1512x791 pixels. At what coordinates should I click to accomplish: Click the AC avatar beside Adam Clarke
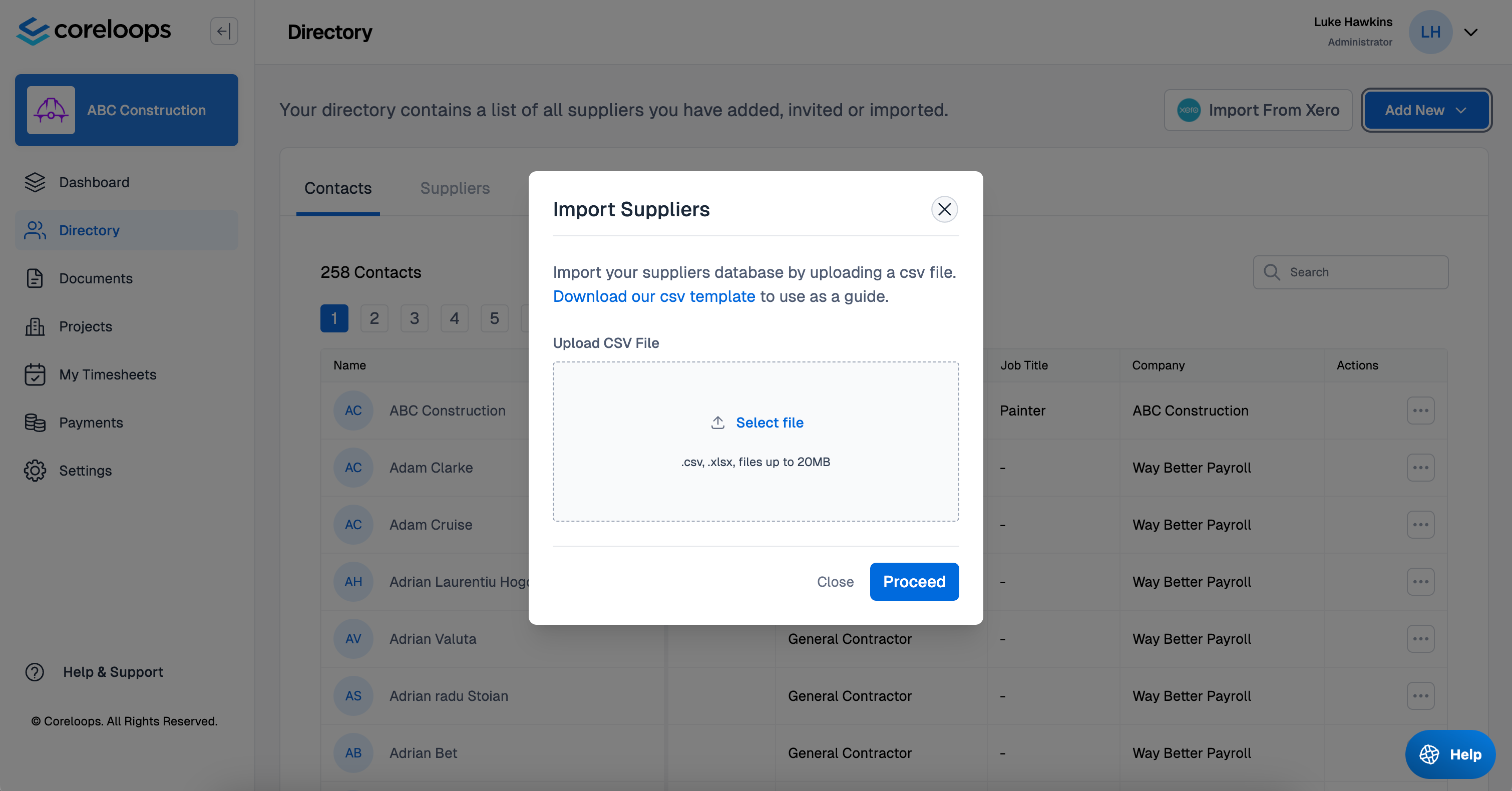(353, 468)
